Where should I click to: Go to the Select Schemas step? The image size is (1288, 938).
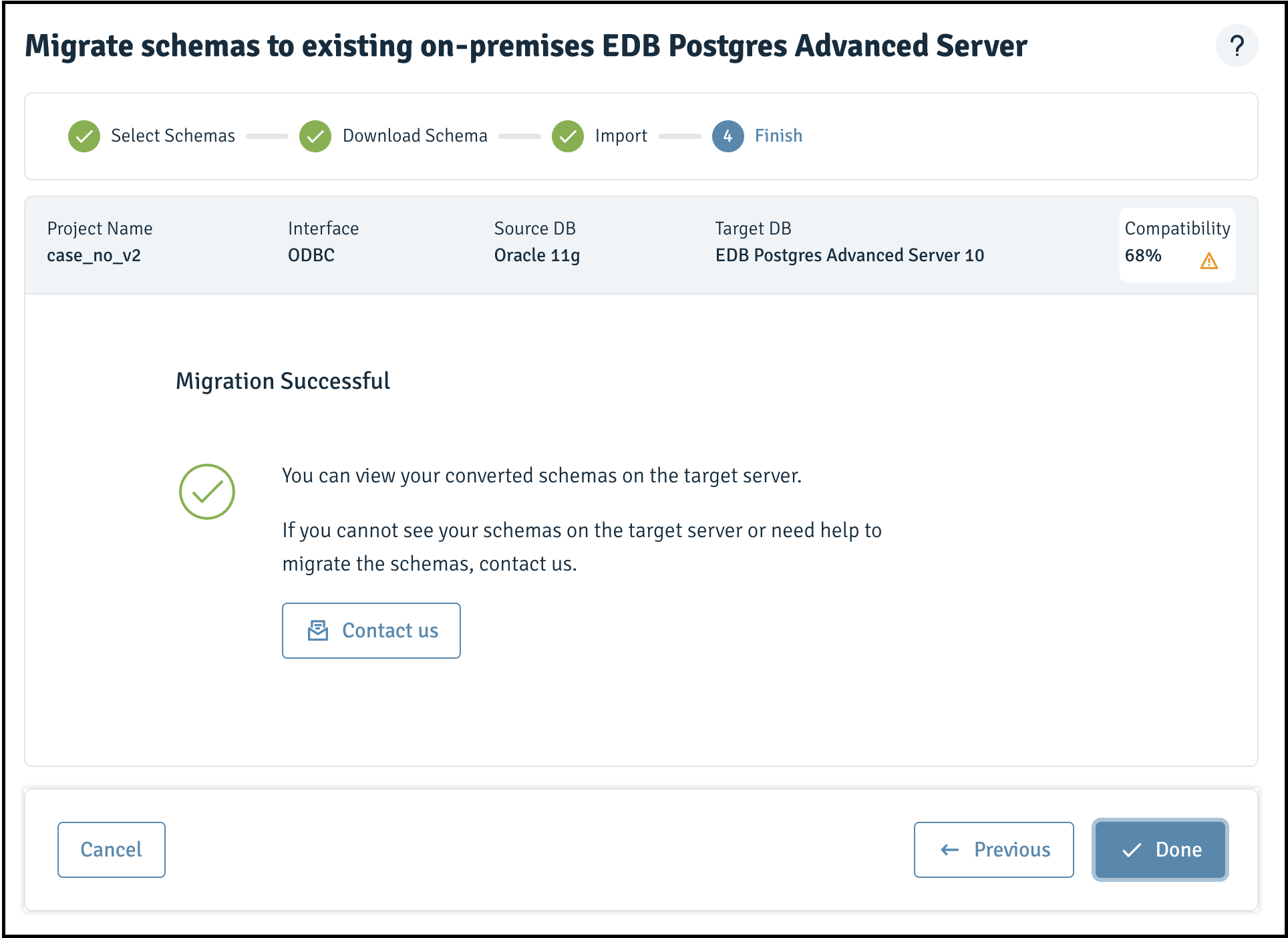coord(173,136)
